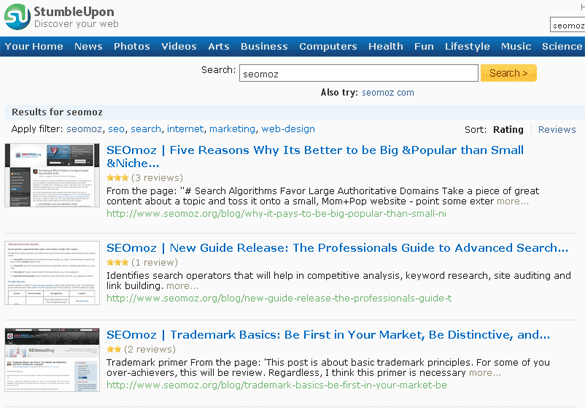The image size is (585, 408).
Task: Sort results by Reviews
Action: coord(557,129)
